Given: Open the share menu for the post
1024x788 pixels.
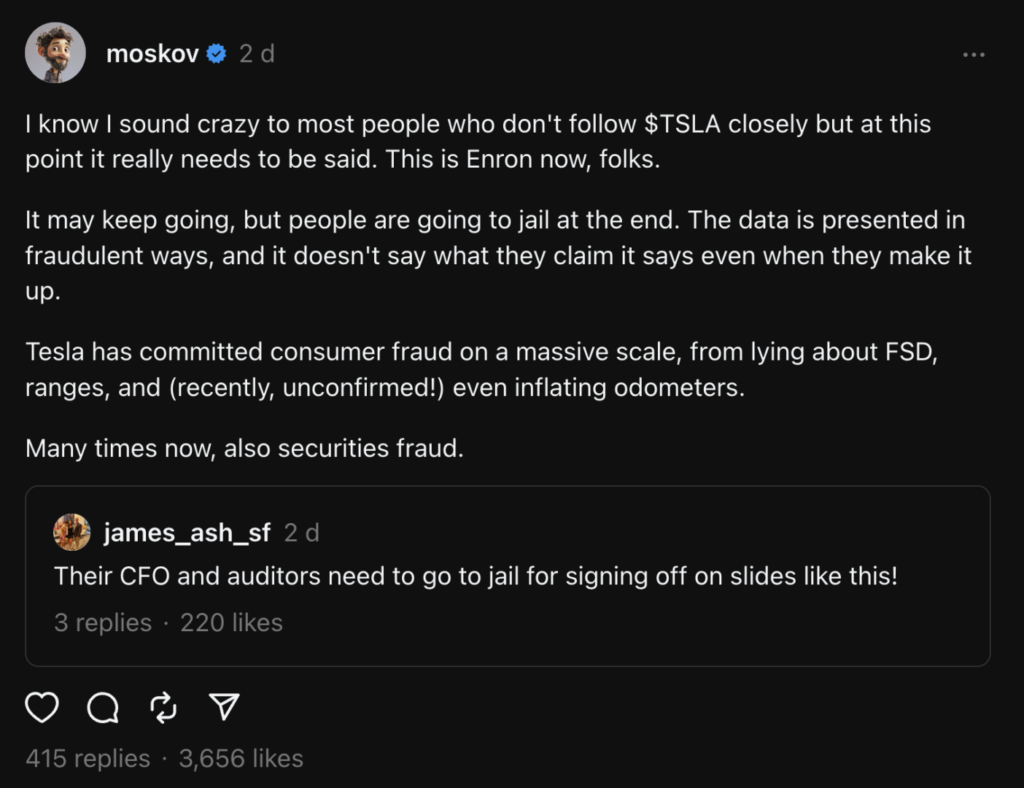Looking at the screenshot, I should point(224,708).
